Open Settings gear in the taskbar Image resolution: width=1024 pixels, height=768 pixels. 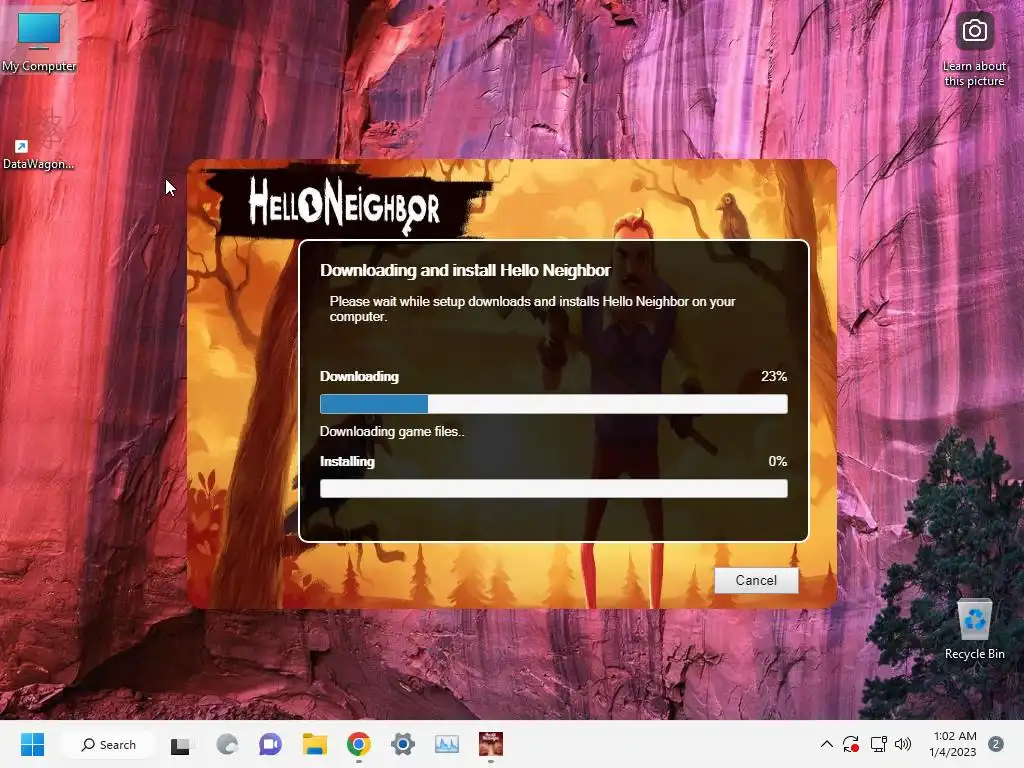coord(403,744)
